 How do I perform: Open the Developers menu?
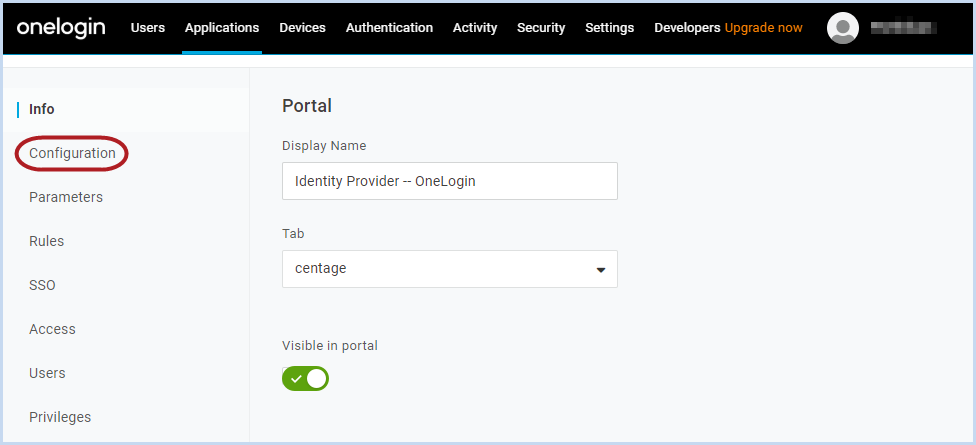[687, 28]
